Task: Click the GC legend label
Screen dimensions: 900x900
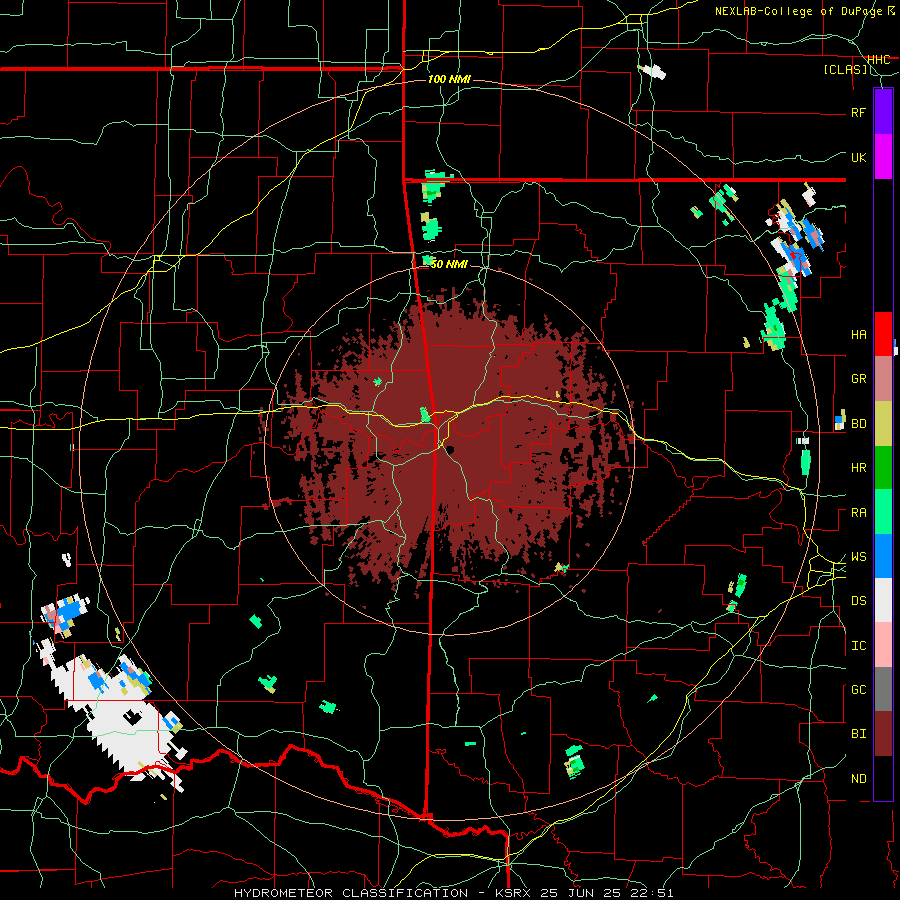Action: [858, 690]
